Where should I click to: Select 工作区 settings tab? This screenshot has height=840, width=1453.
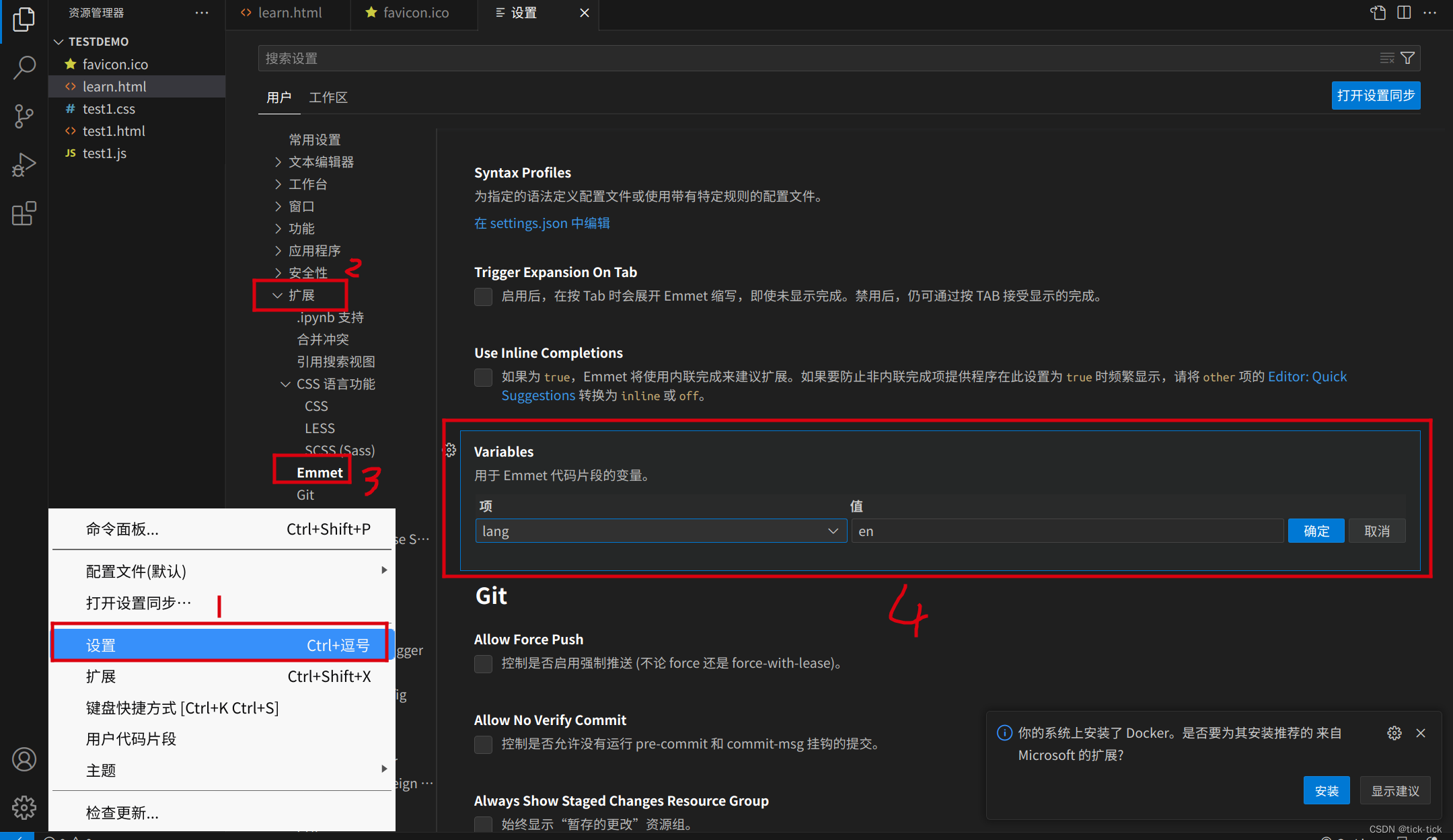[x=328, y=98]
